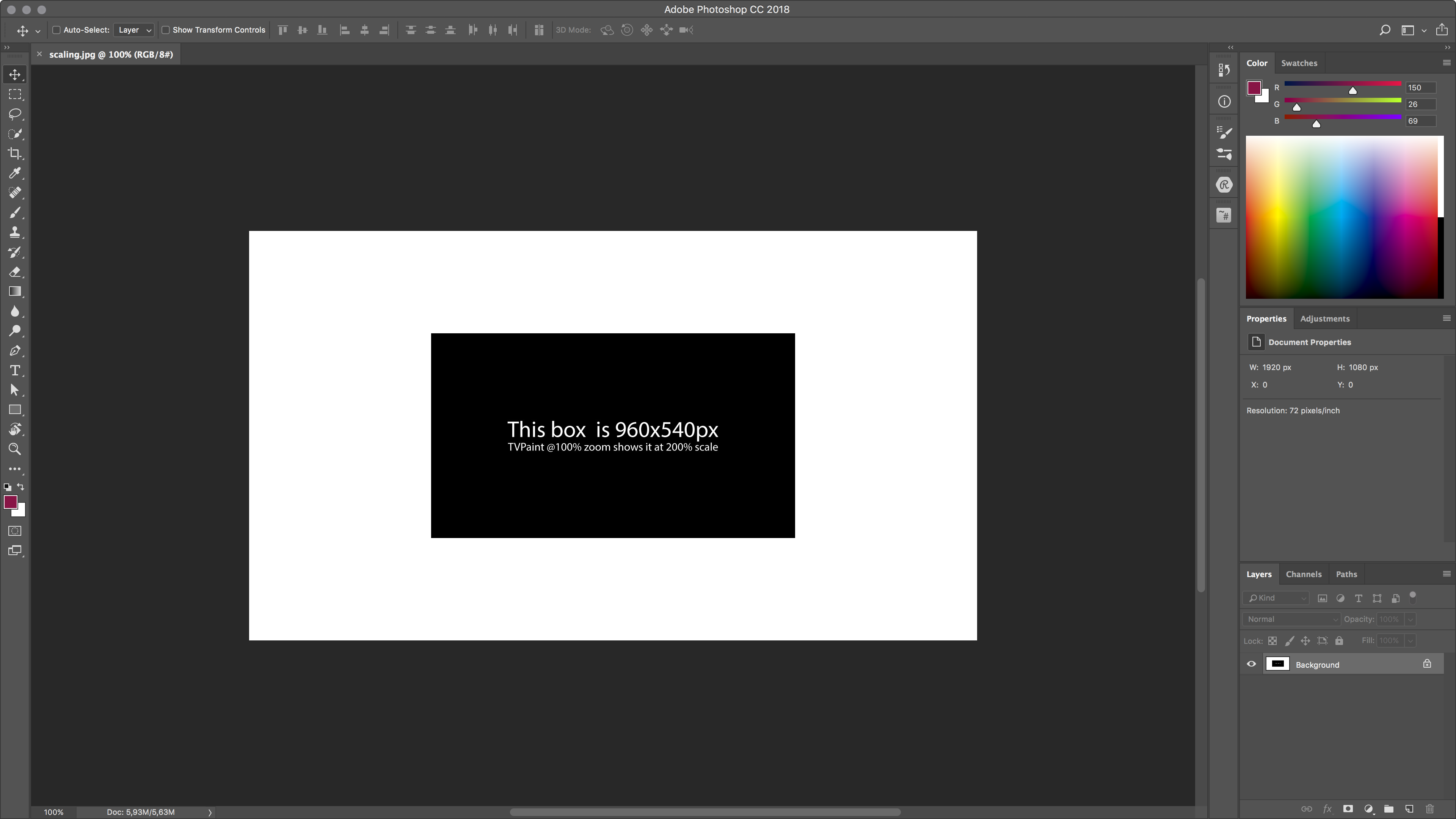
Task: Open the Properties tab
Action: pos(1266,319)
